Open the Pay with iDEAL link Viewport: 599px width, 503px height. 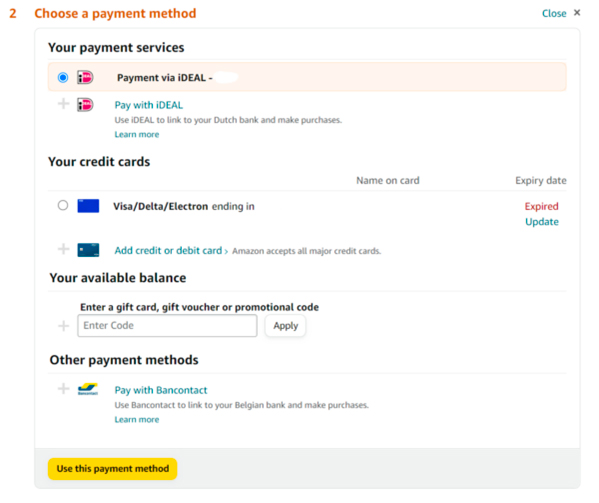click(149, 105)
